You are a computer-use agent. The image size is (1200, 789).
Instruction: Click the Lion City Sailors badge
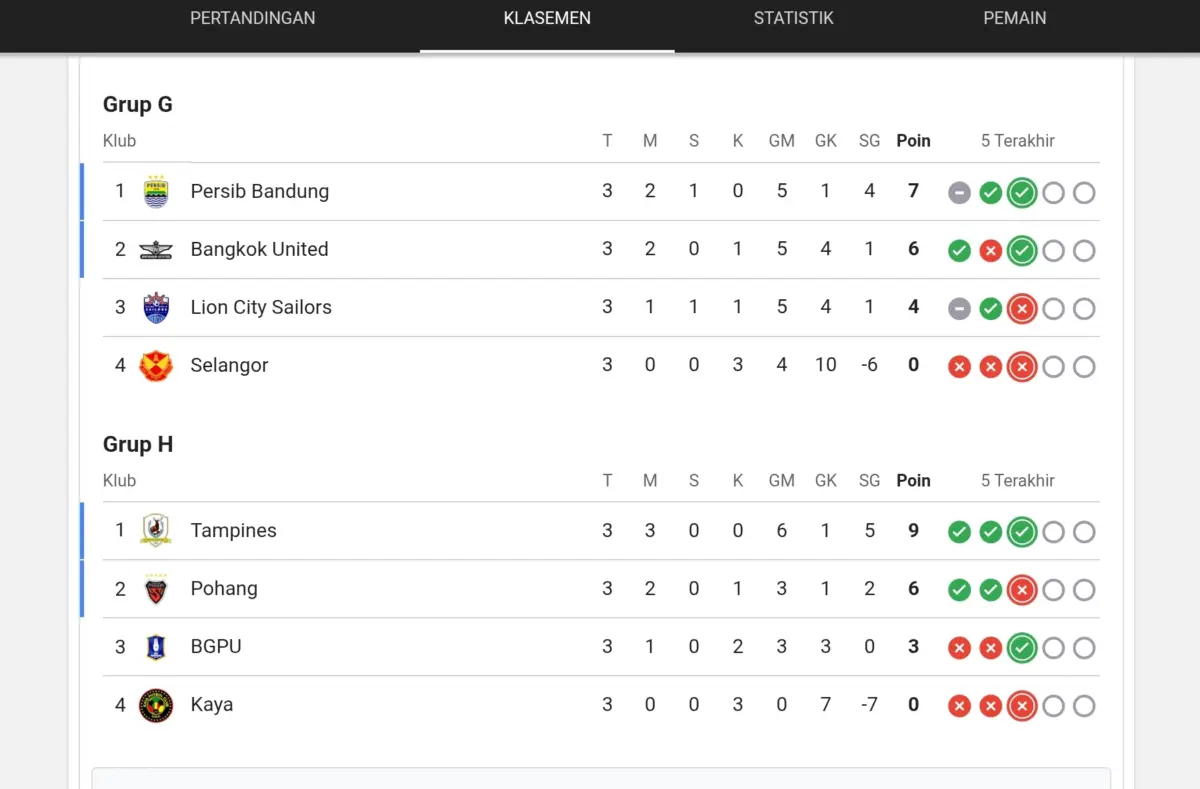(x=155, y=307)
